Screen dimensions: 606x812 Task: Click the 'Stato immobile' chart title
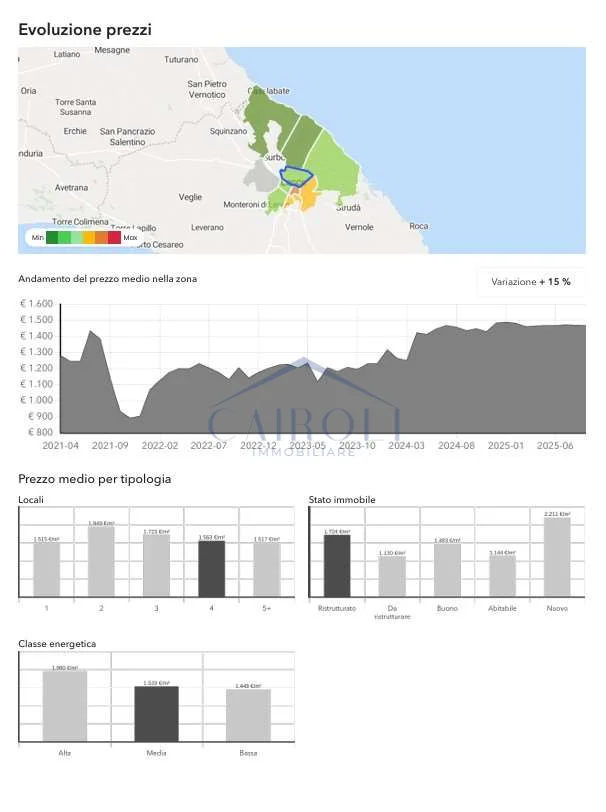(342, 500)
